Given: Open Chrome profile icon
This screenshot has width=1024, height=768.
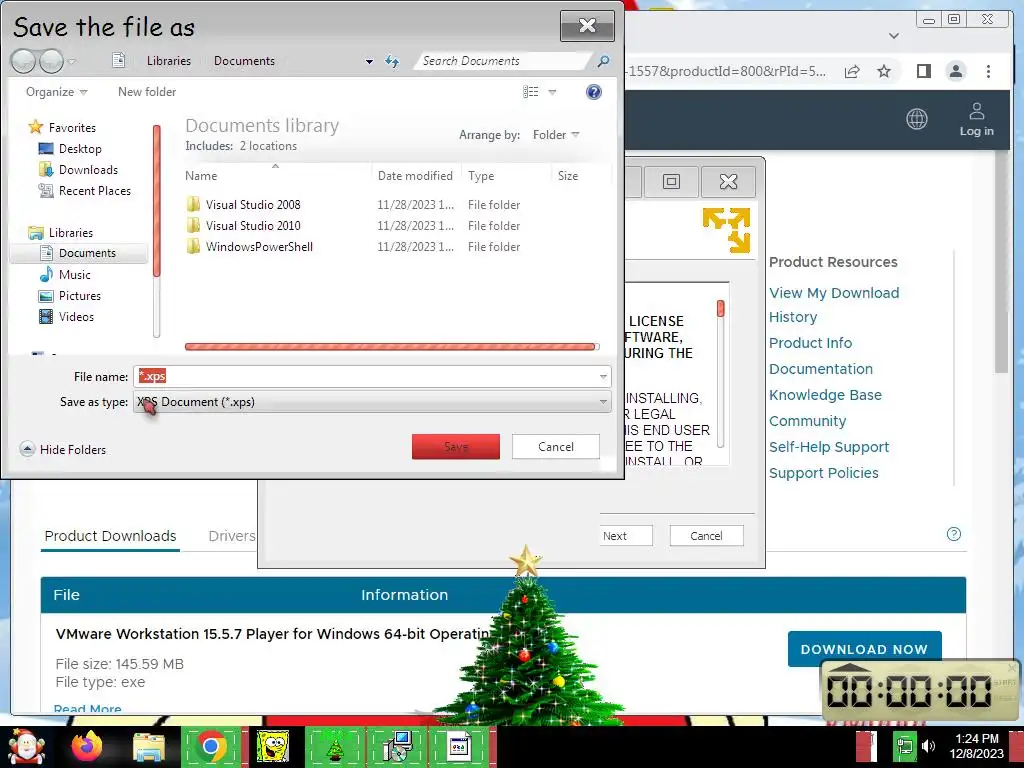Looking at the screenshot, I should pyautogui.click(x=956, y=71).
